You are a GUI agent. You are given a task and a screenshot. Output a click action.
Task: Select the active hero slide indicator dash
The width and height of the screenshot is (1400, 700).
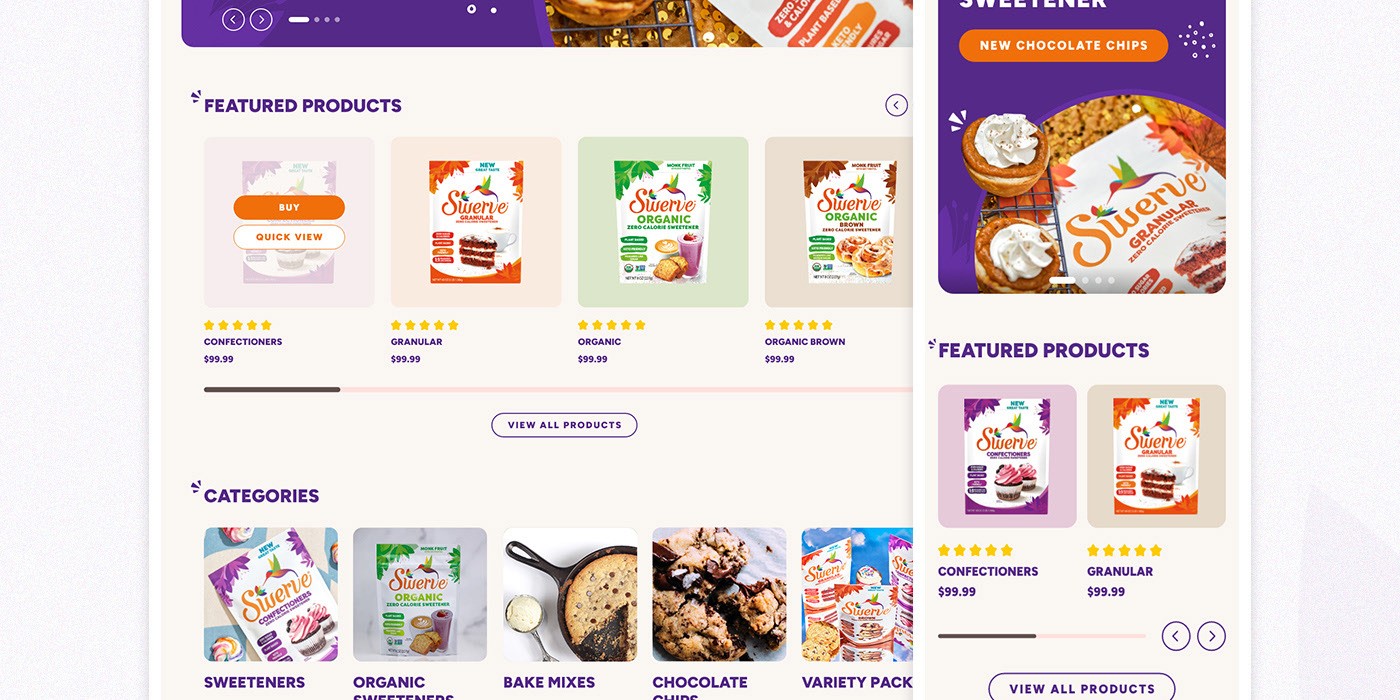299,19
